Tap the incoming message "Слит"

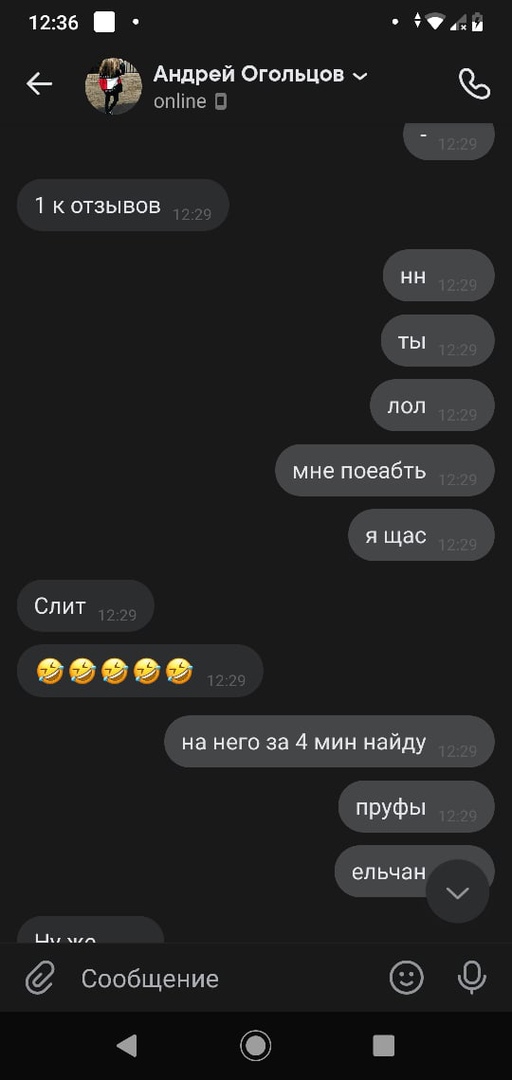tap(85, 606)
